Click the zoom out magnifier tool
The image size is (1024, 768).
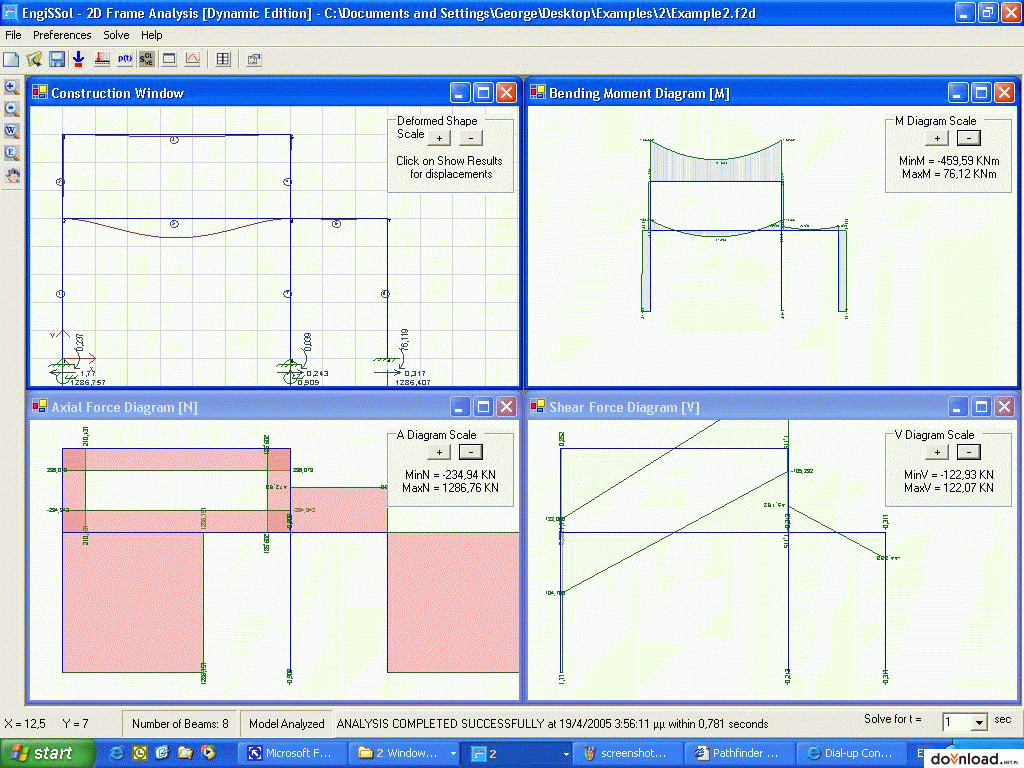(11, 109)
